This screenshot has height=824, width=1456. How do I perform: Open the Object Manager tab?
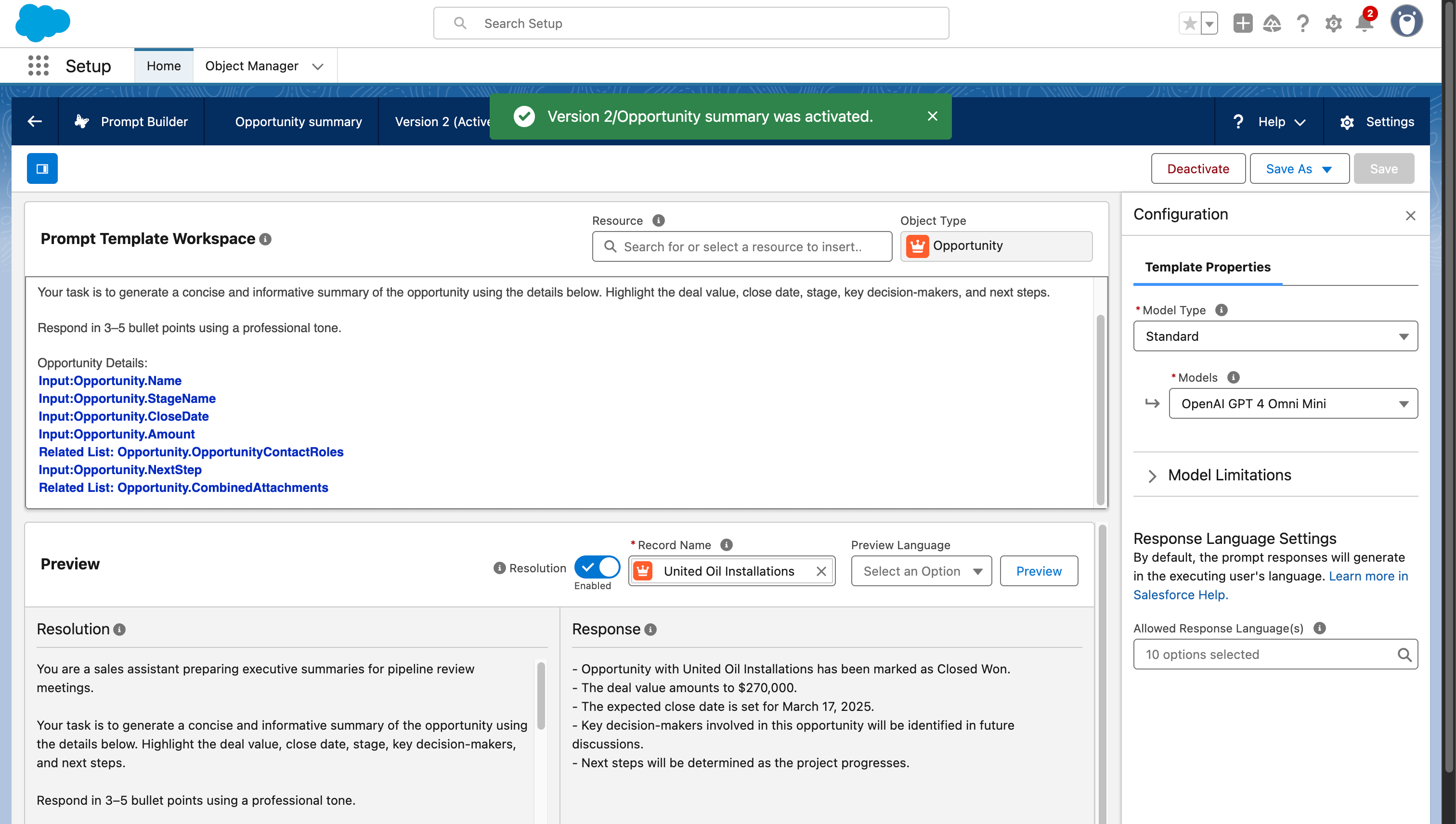[251, 65]
